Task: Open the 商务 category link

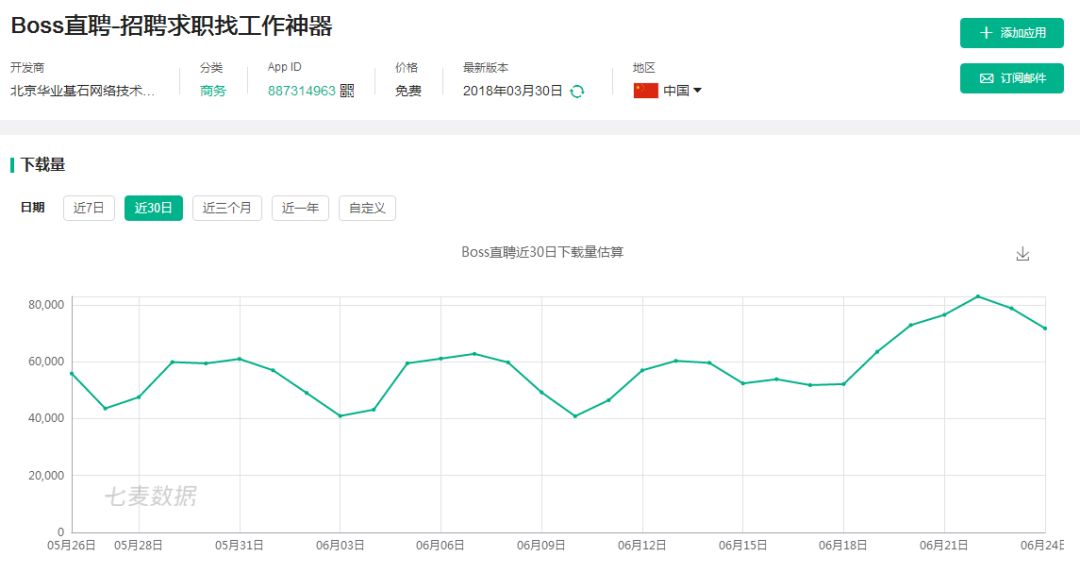Action: [213, 91]
